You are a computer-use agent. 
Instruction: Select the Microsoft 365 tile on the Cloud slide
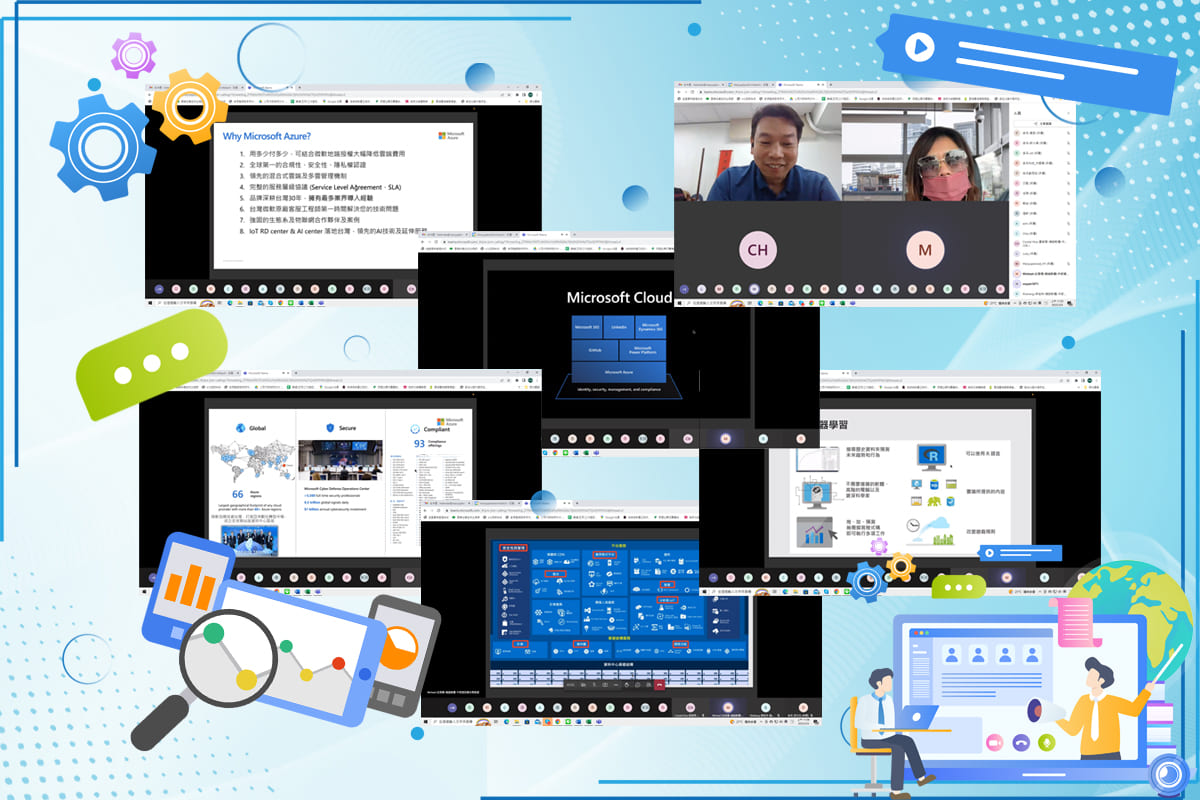585,327
